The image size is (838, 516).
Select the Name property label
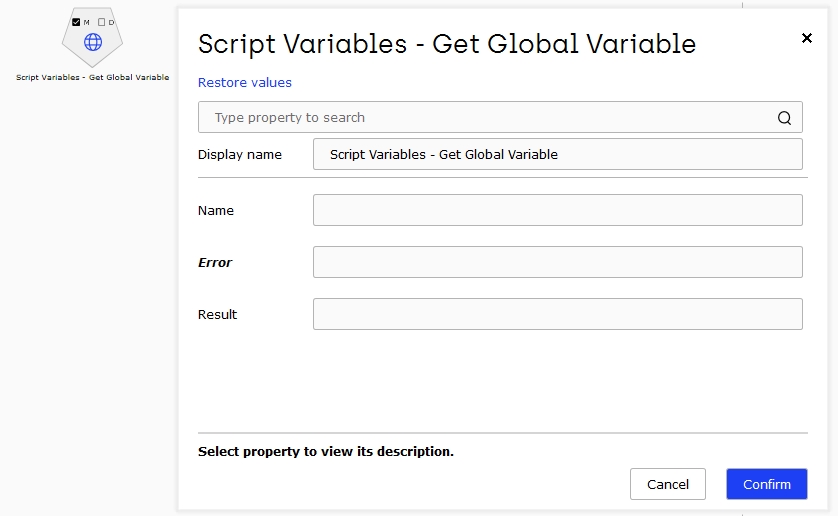click(x=215, y=211)
